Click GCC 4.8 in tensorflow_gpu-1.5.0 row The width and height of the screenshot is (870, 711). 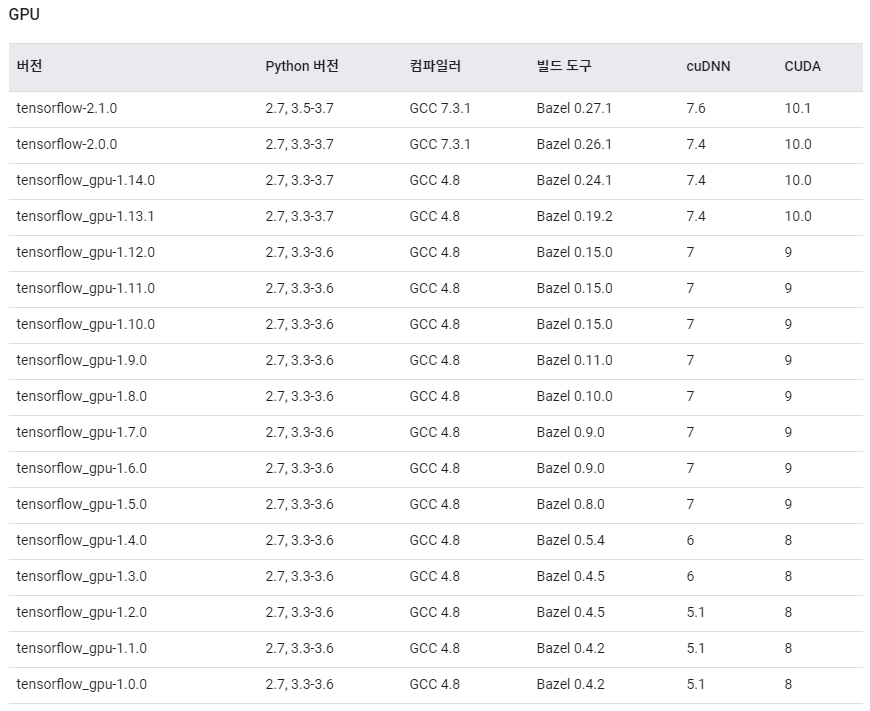tap(434, 505)
